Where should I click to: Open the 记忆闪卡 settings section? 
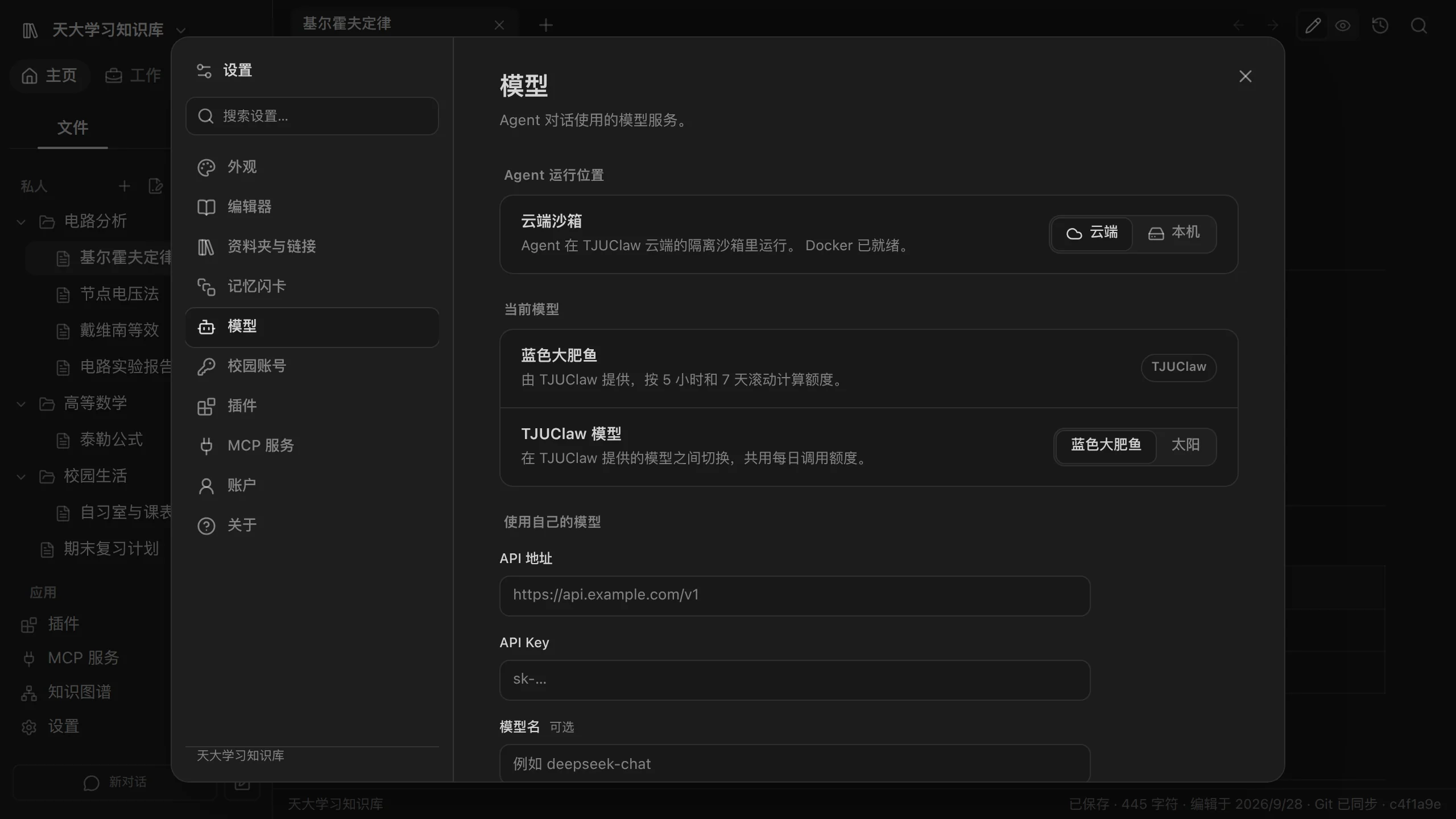pos(312,287)
